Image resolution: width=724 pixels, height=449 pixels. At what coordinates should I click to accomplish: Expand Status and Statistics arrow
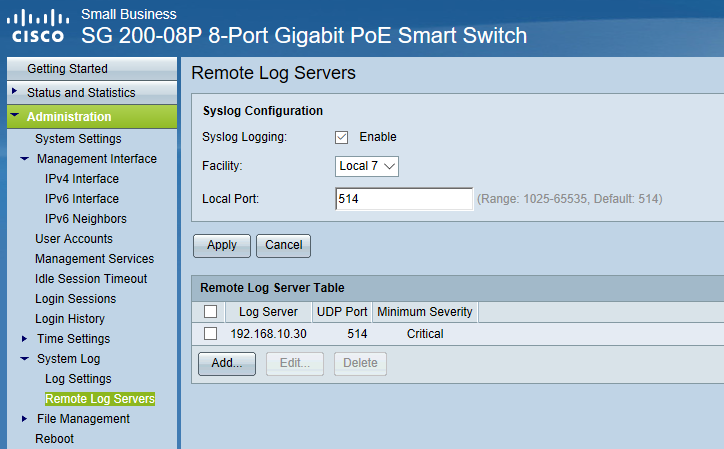14,91
